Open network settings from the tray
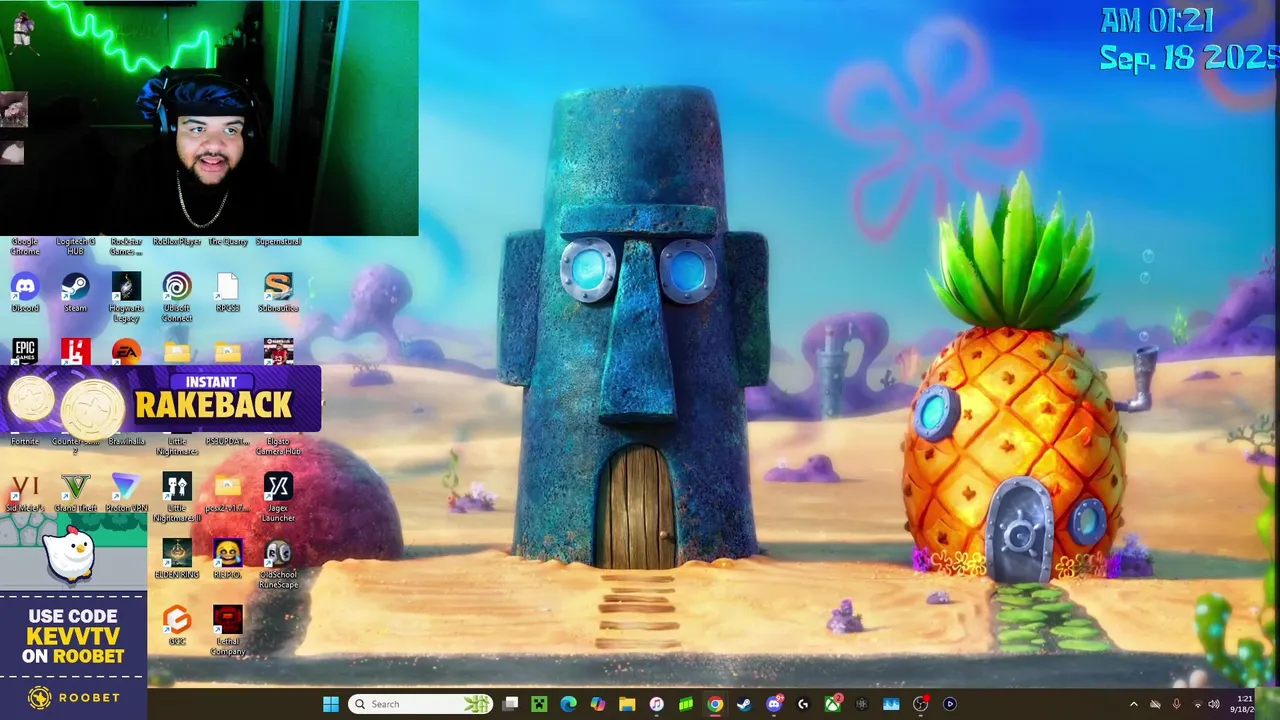 click(1197, 704)
